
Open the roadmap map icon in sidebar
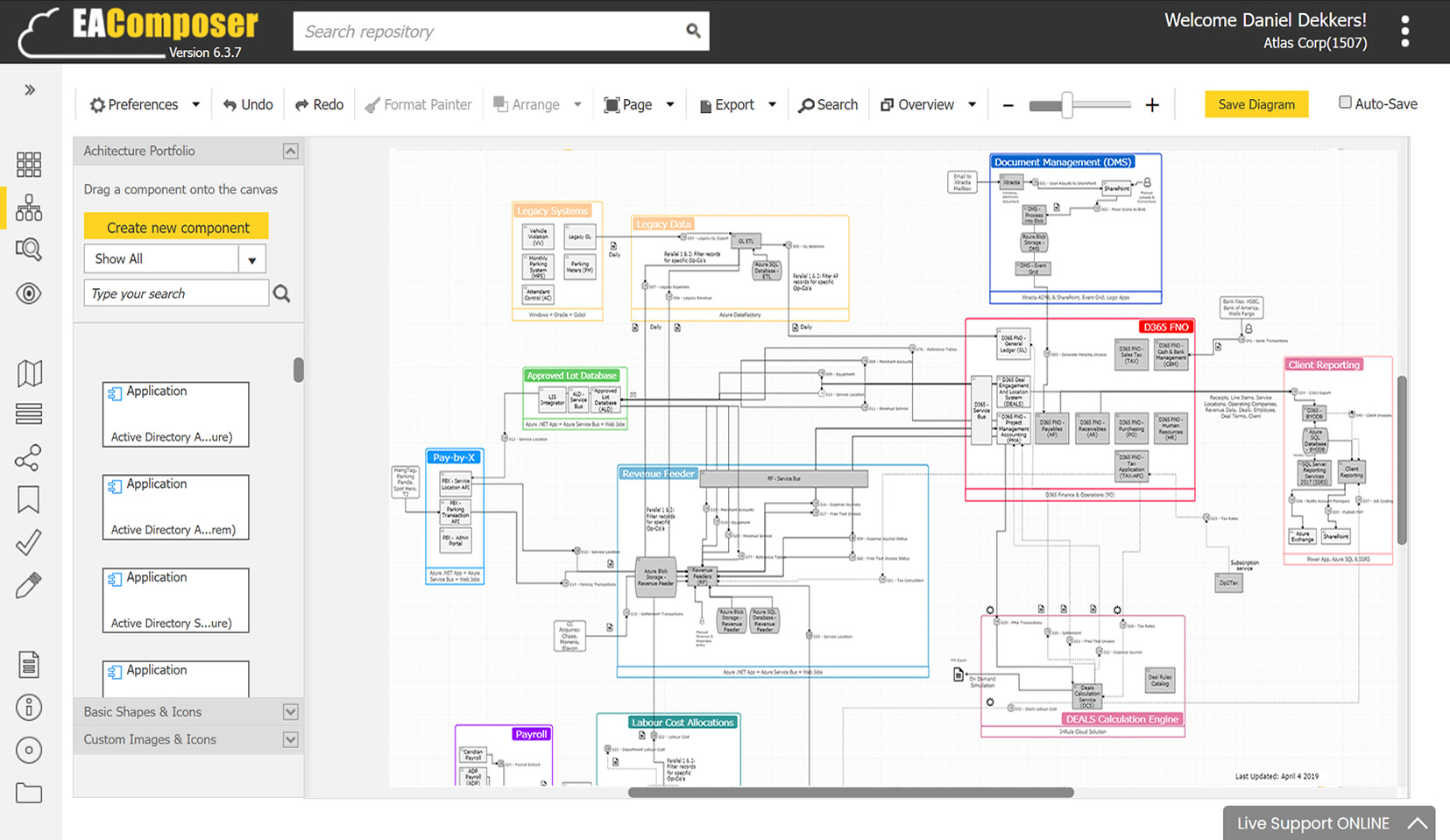pyautogui.click(x=29, y=373)
